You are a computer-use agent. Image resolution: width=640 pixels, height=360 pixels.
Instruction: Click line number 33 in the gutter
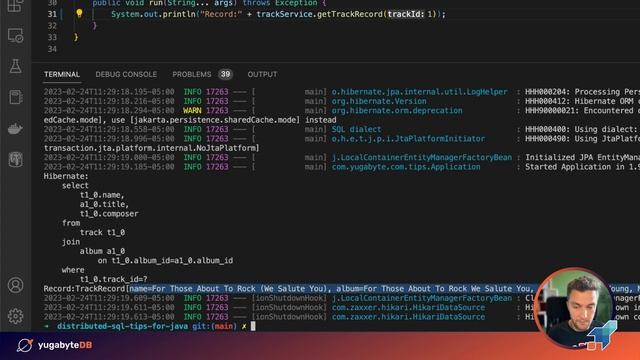point(52,38)
